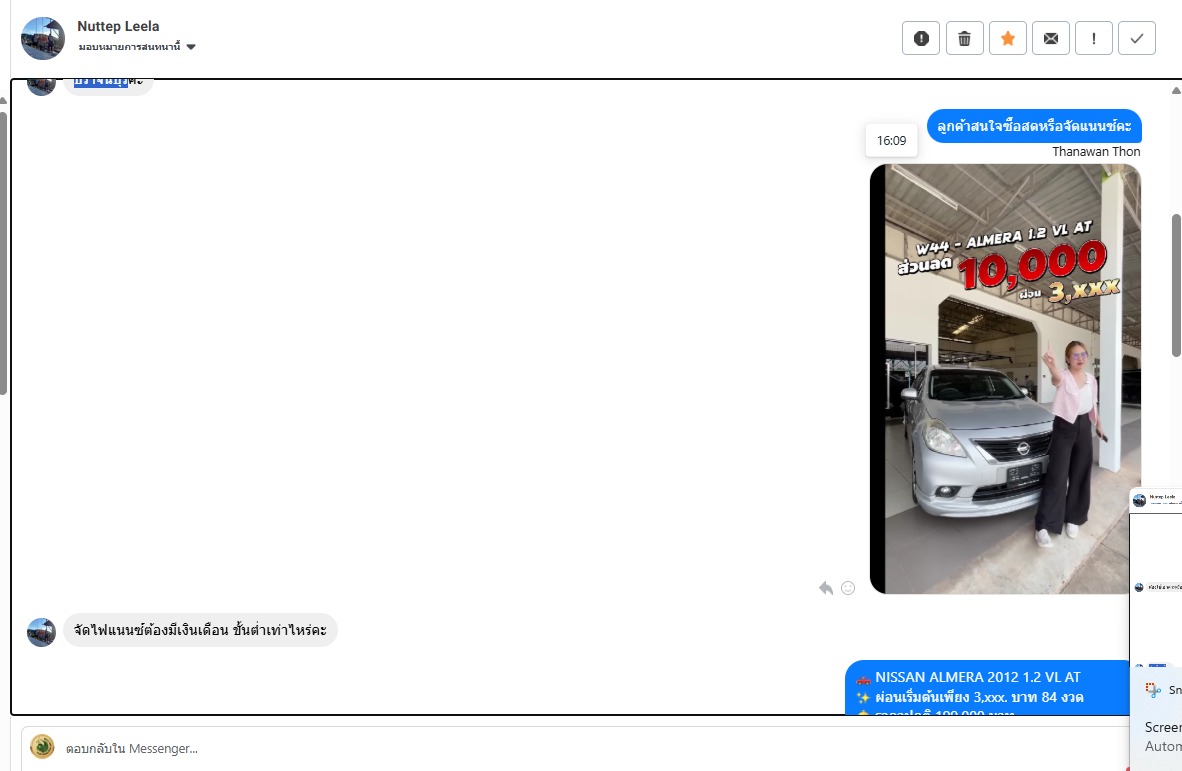
Task: Click customer message about minimum salary finance
Action: coord(200,630)
